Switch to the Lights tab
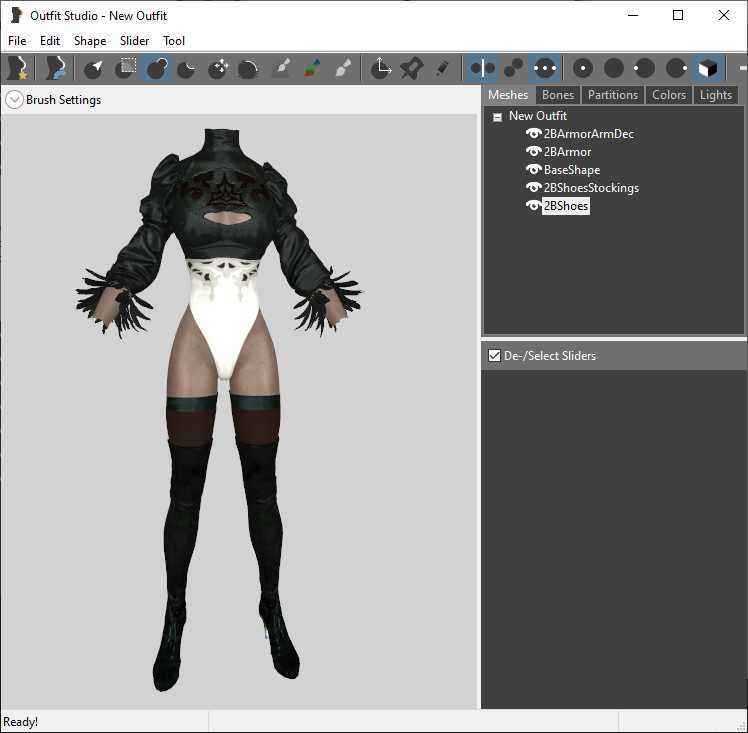The image size is (748, 733). (716, 95)
